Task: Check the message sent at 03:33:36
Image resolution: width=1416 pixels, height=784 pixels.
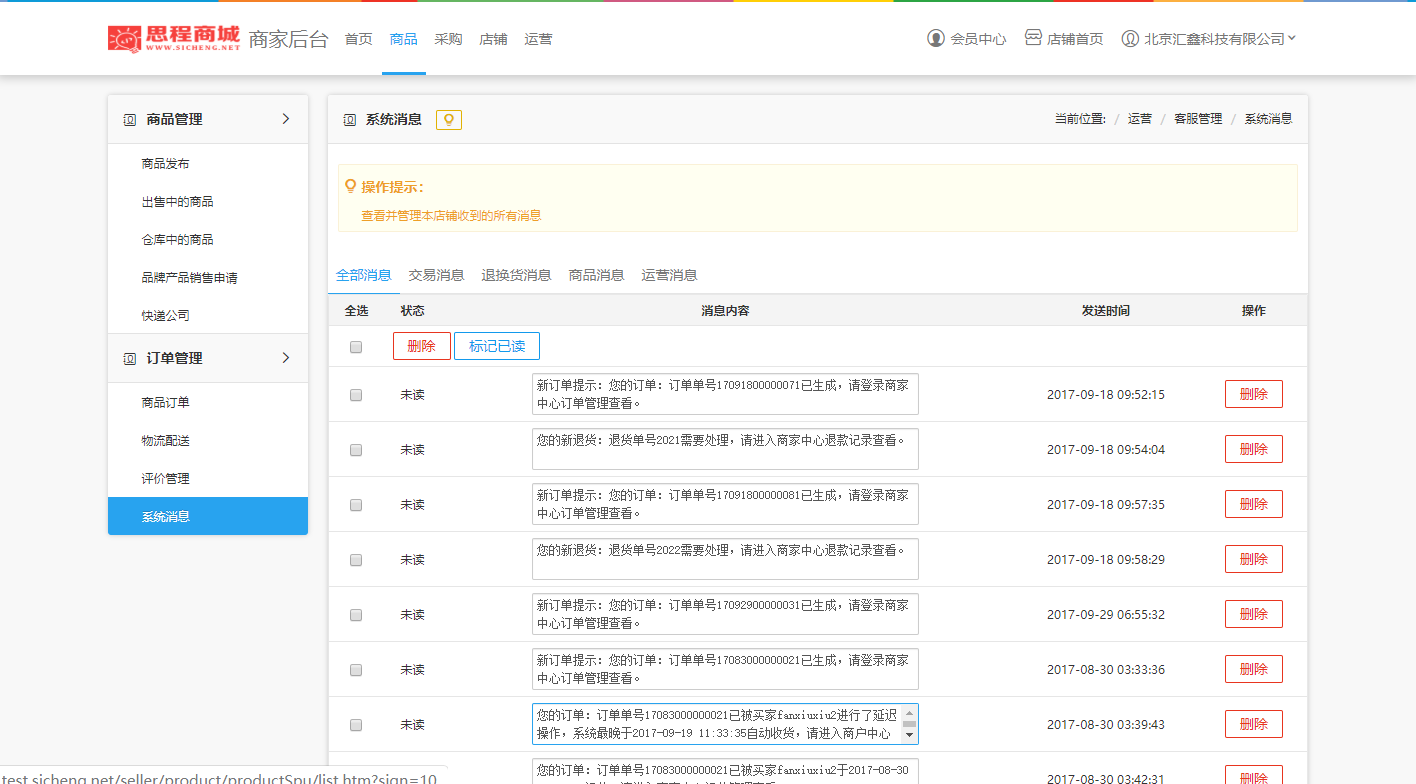Action: click(x=356, y=670)
